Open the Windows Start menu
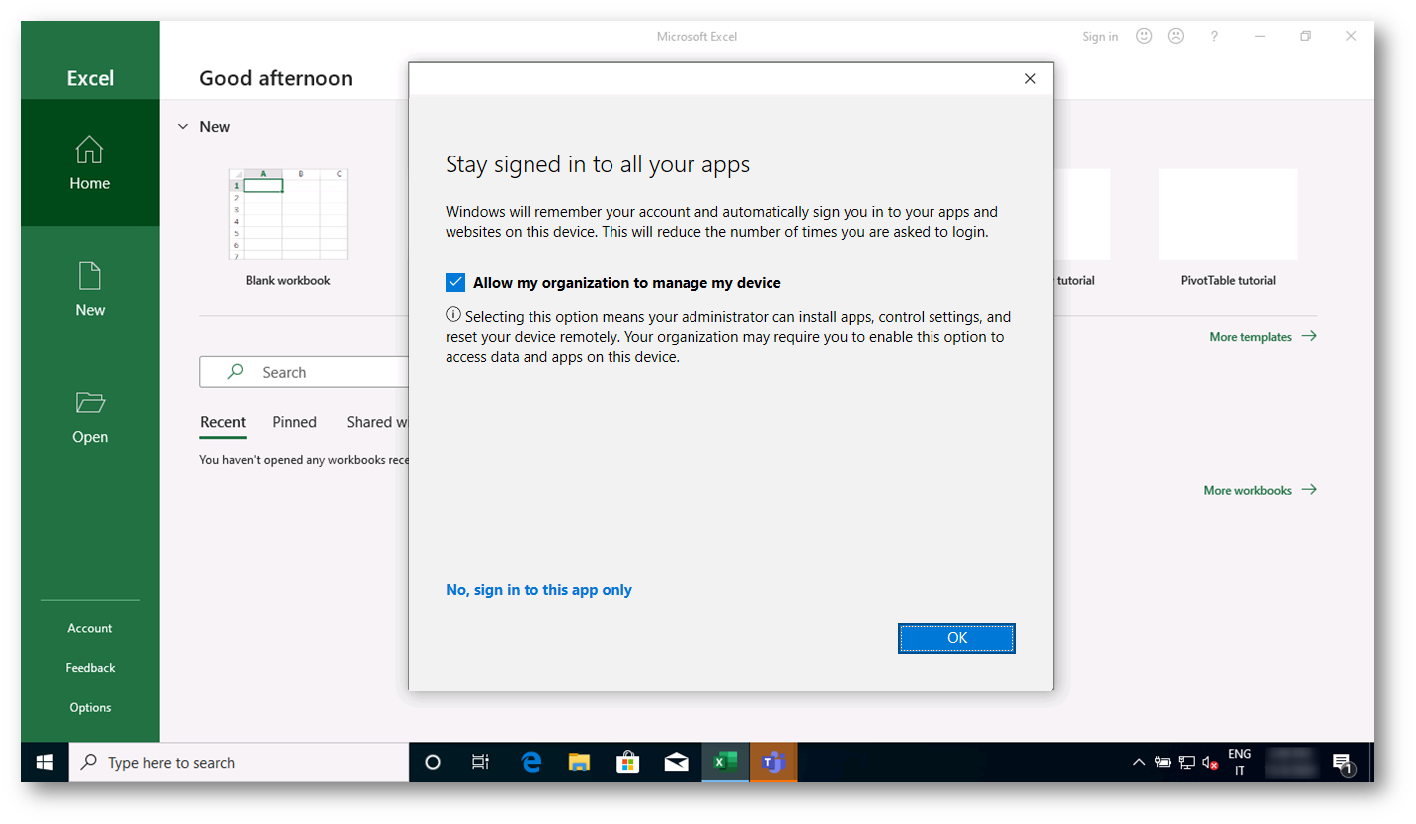The image size is (1416, 824). click(x=45, y=762)
